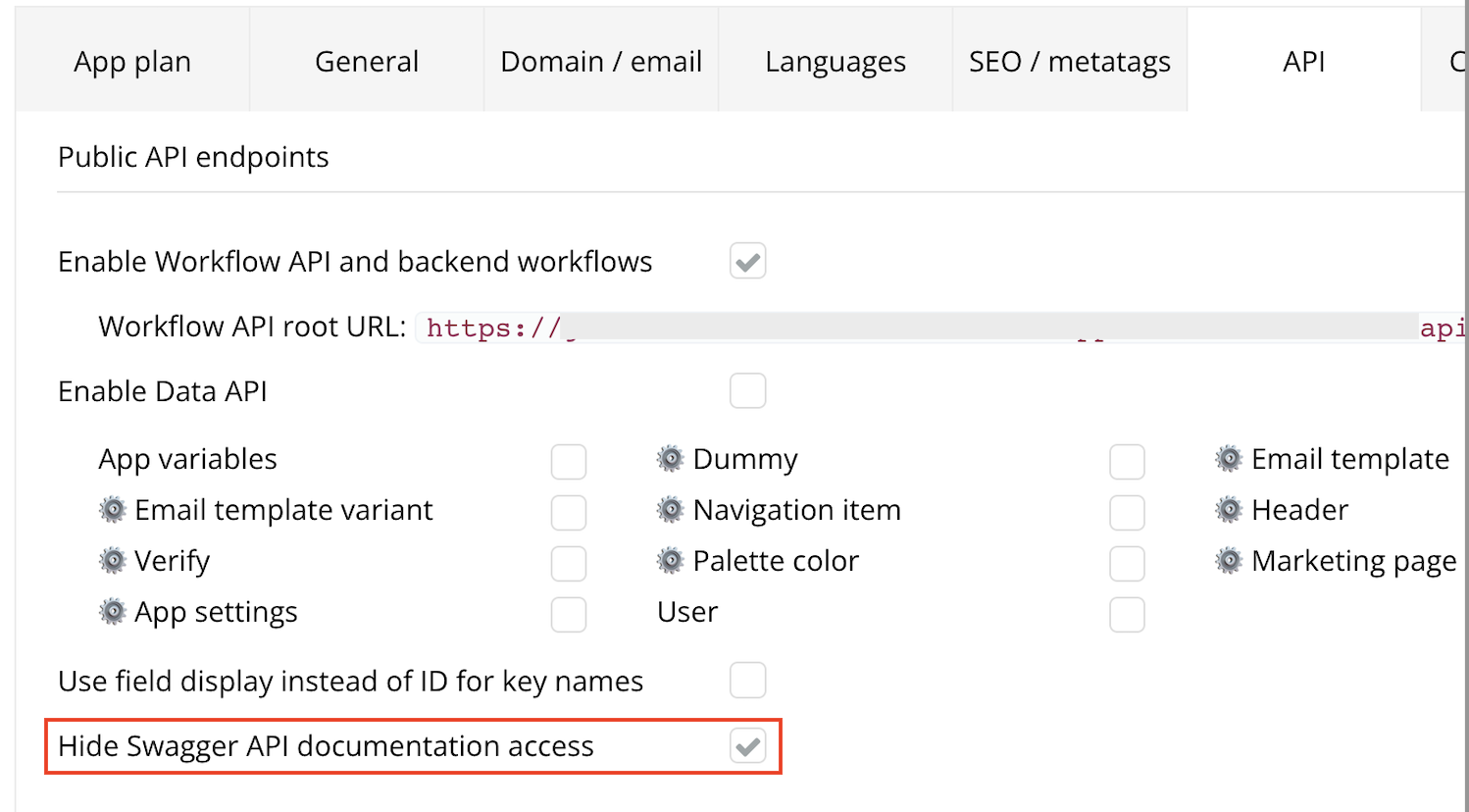Image resolution: width=1469 pixels, height=812 pixels.
Task: Click the gear icon next to Palette color
Action: click(x=670, y=561)
